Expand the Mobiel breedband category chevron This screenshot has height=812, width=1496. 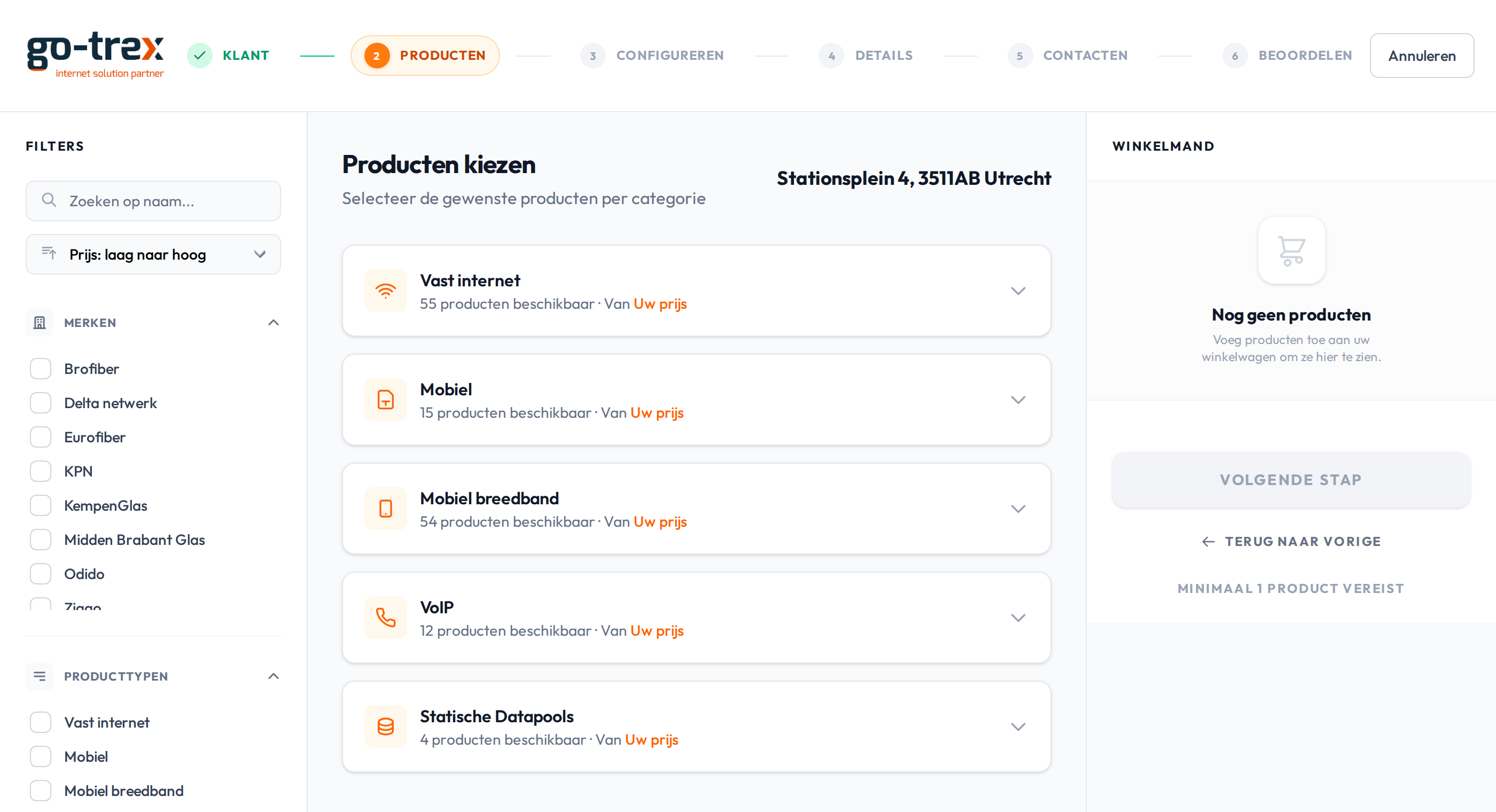[1018, 509]
